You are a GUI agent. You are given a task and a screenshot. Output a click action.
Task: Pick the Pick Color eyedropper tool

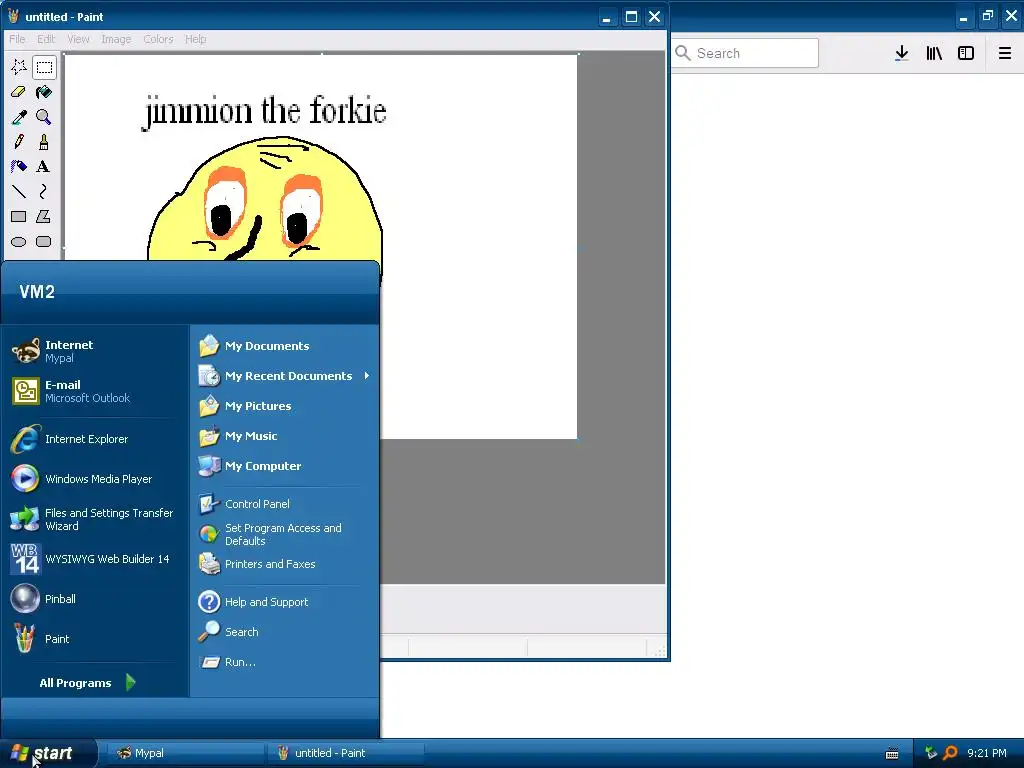(x=18, y=117)
